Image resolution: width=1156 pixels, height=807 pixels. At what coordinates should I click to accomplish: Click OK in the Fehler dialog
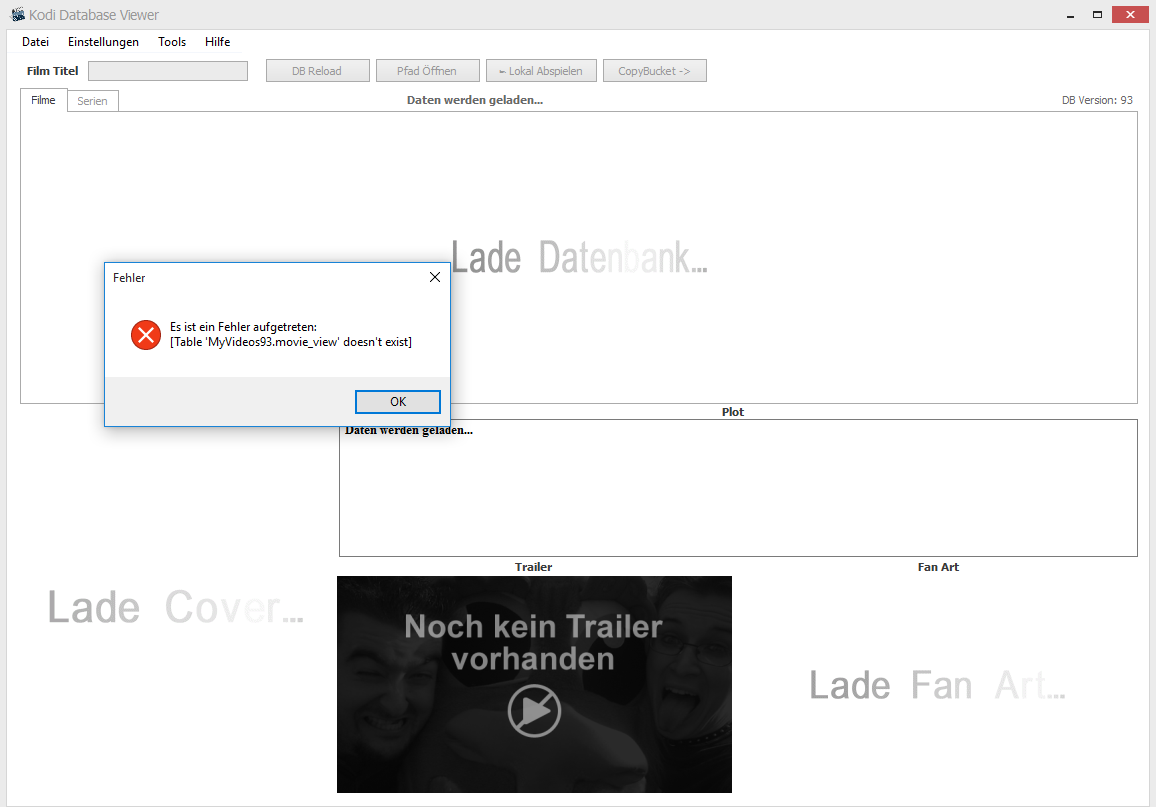click(398, 402)
